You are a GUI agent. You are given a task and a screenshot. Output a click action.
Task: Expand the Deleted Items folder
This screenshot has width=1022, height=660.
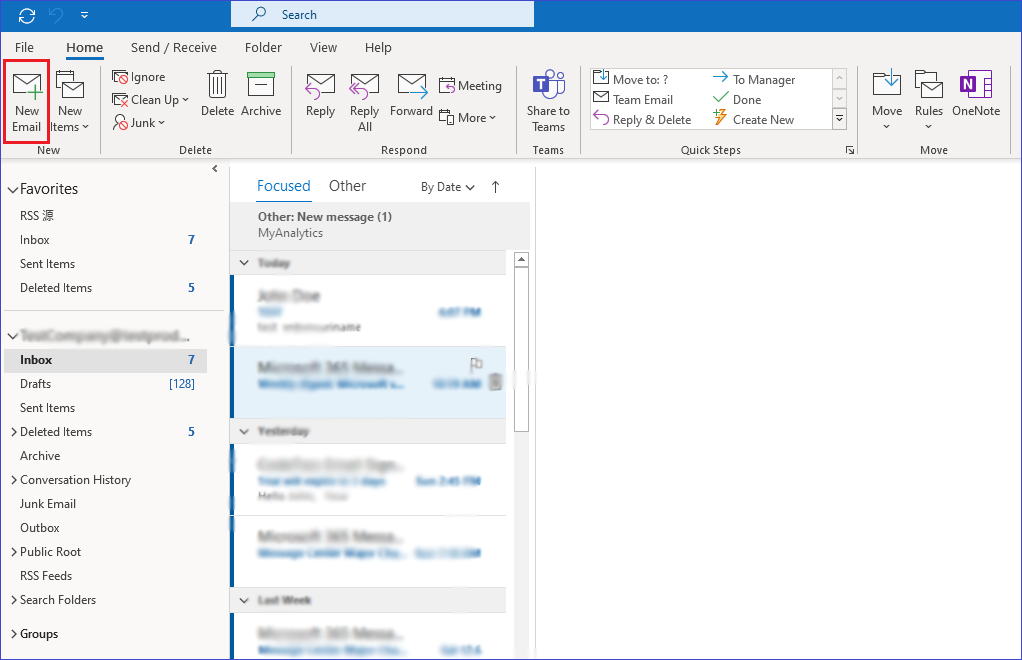[x=13, y=432]
